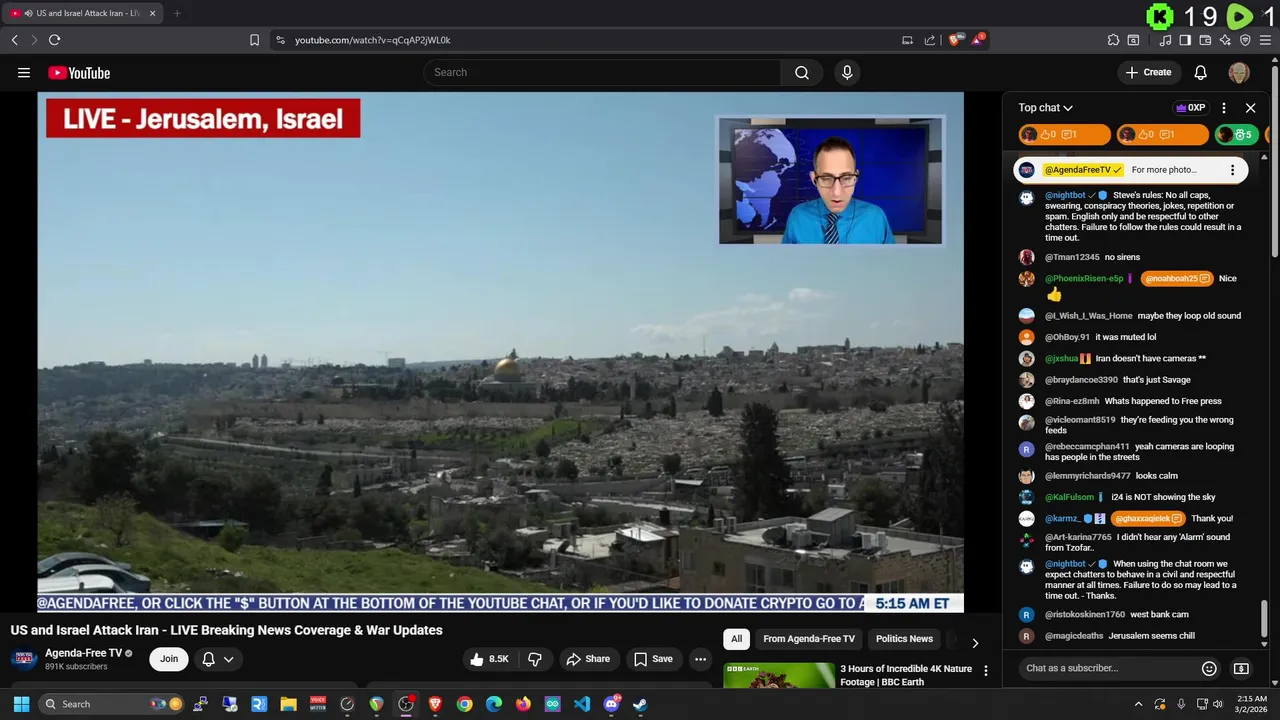The image size is (1280, 720).
Task: Open the Agenda-Free TV channel name link
Action: point(83,653)
